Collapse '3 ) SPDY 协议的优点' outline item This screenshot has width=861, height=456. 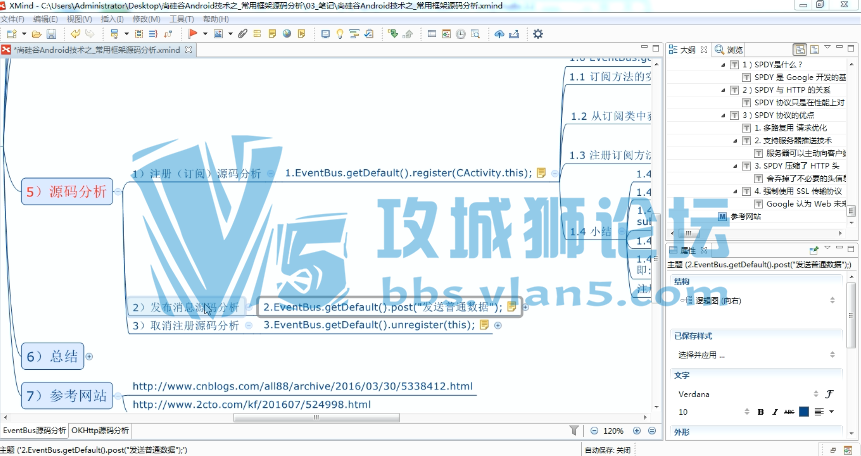tap(723, 115)
